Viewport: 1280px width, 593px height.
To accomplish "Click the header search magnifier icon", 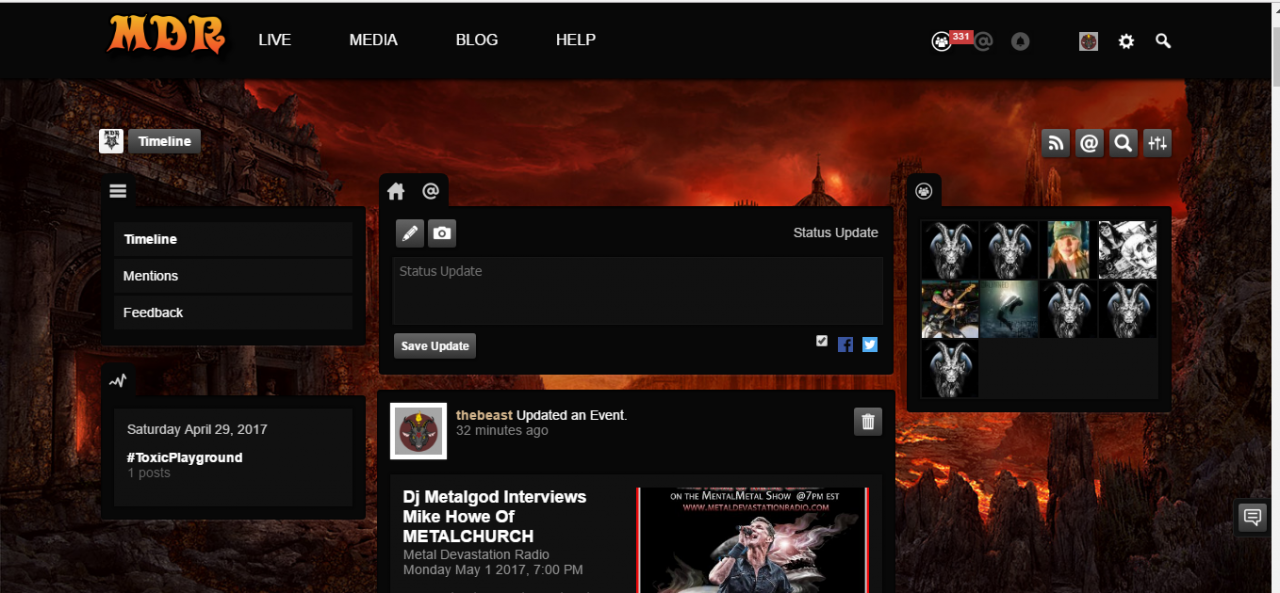I will coord(1163,41).
